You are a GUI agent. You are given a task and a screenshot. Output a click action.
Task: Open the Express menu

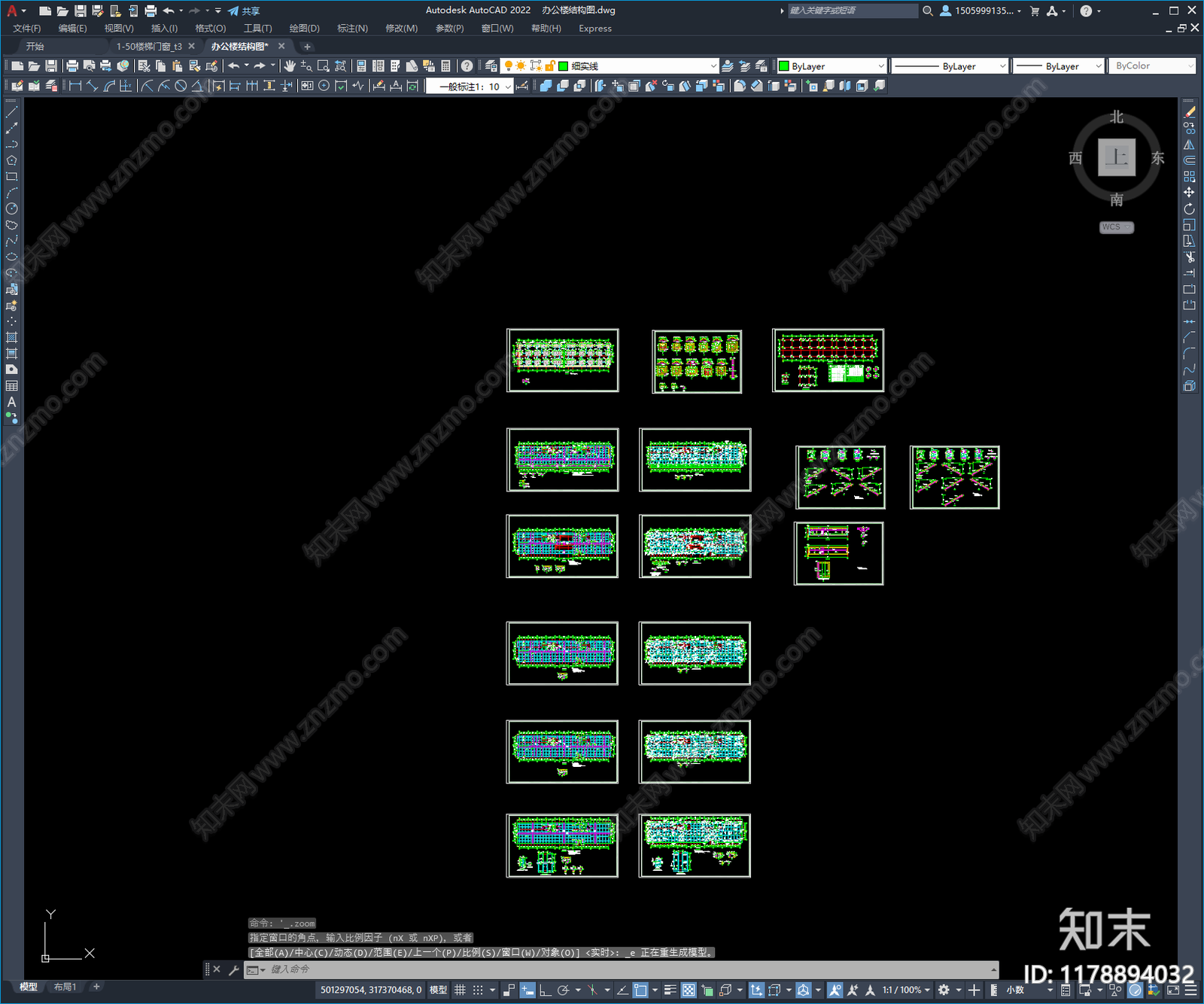(595, 29)
